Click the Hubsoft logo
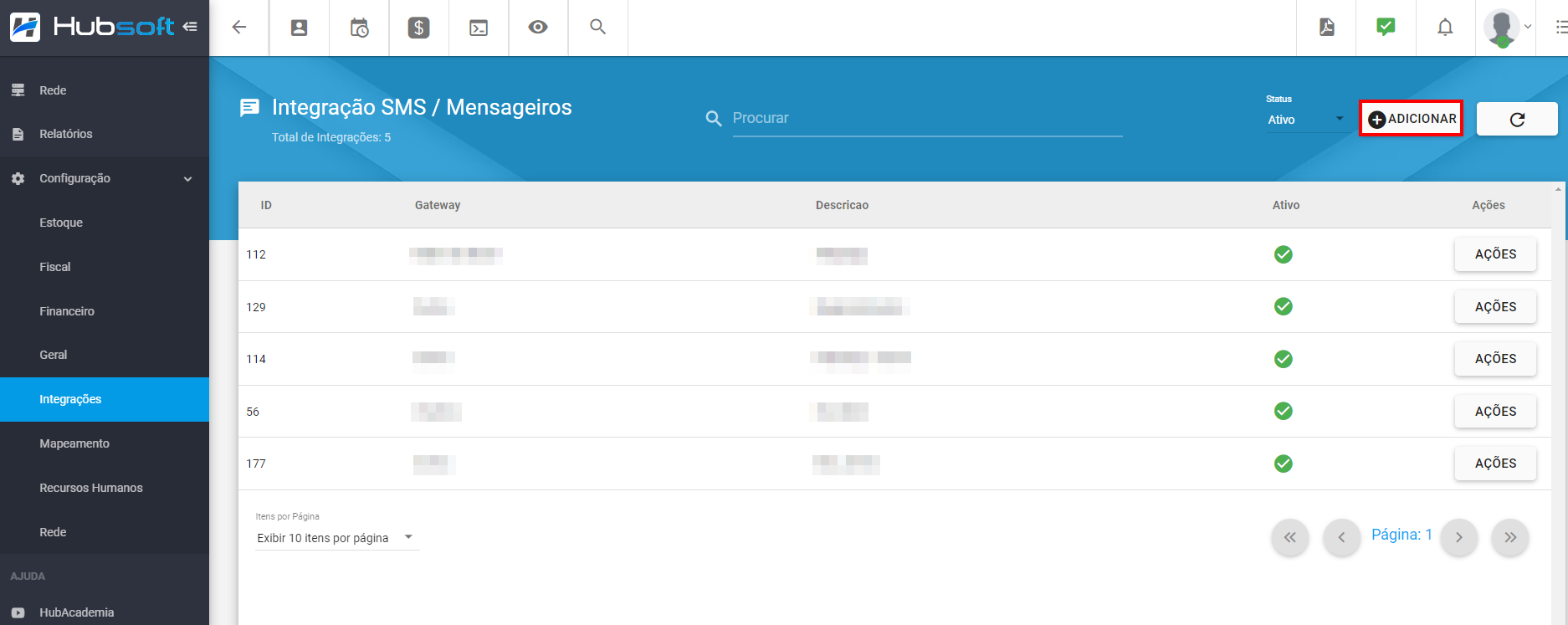Viewport: 1568px width, 625px height. coord(92,27)
